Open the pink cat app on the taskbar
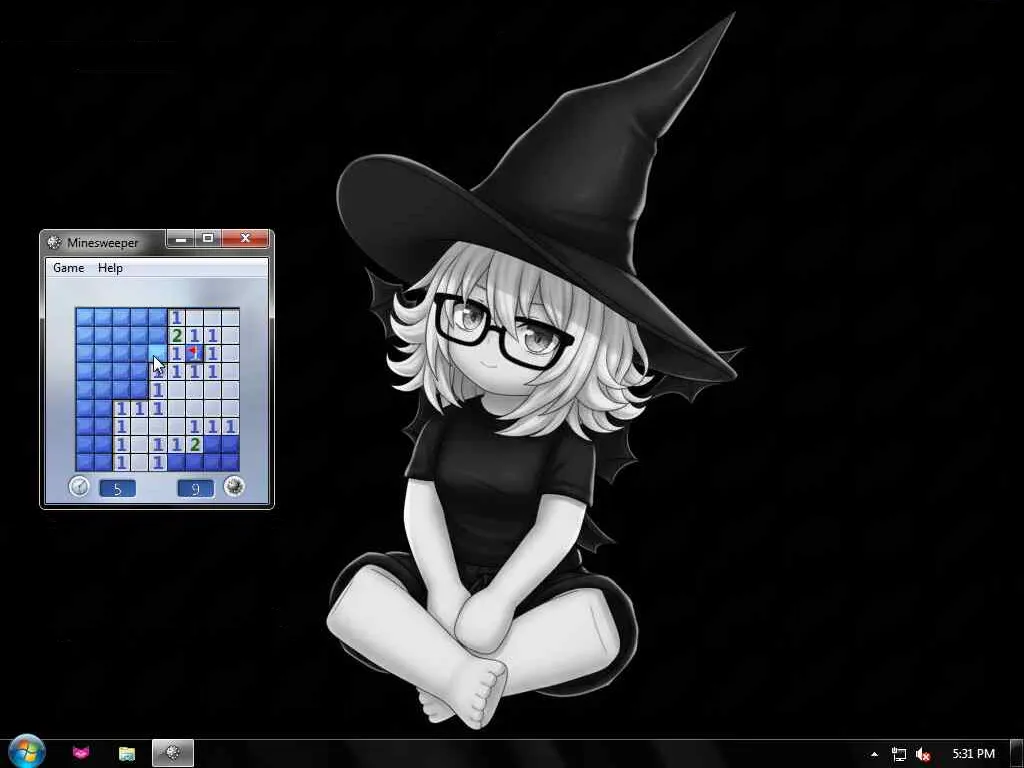This screenshot has height=768, width=1024. tap(80, 753)
